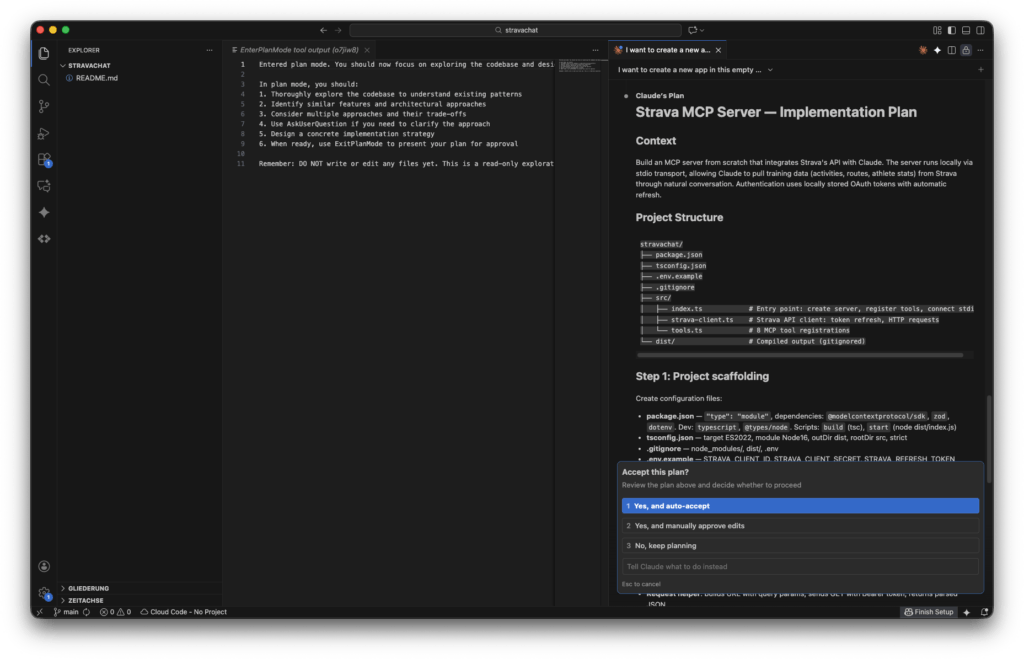Viewport: 1024px width, 659px height.
Task: Open the Gemini sparkle view in activity bar
Action: click(x=44, y=212)
